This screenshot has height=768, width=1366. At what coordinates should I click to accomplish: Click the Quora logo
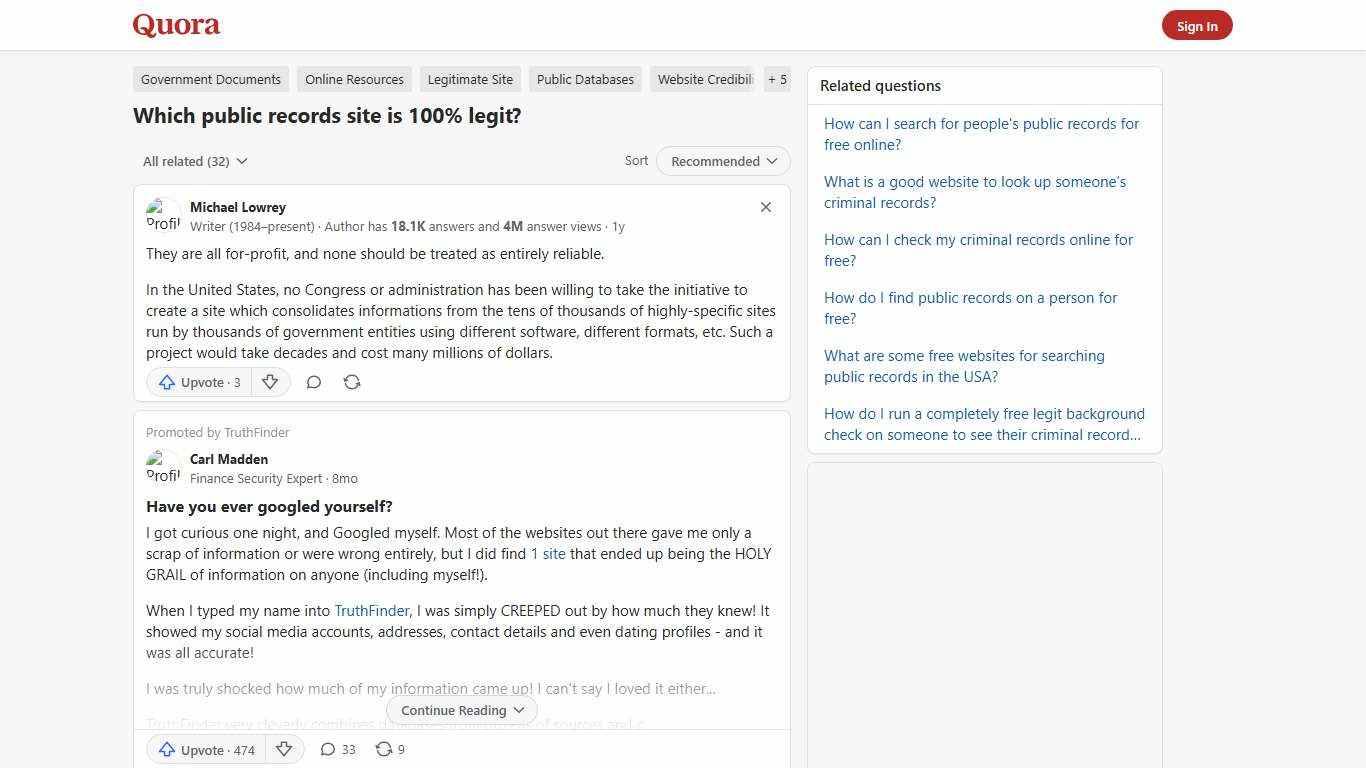tap(175, 24)
